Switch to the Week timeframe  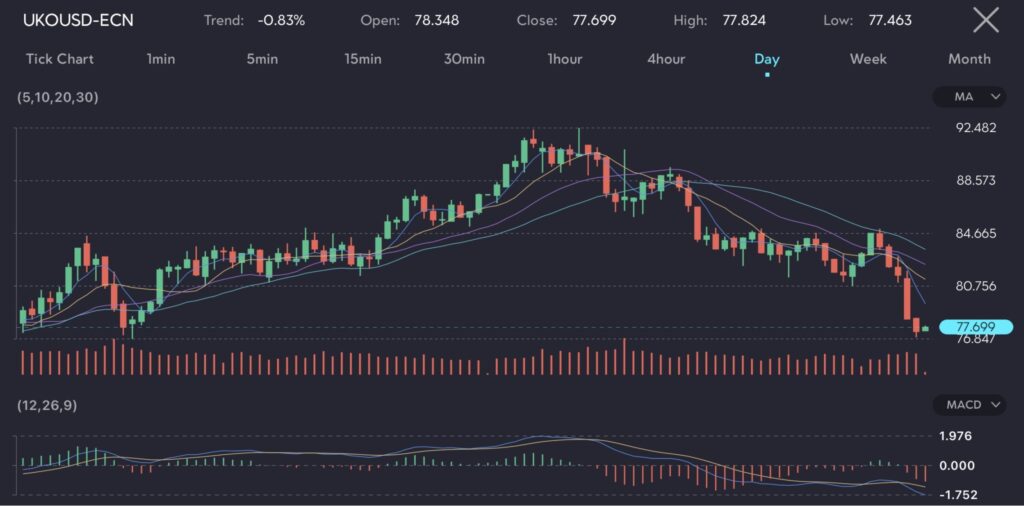[x=868, y=59]
